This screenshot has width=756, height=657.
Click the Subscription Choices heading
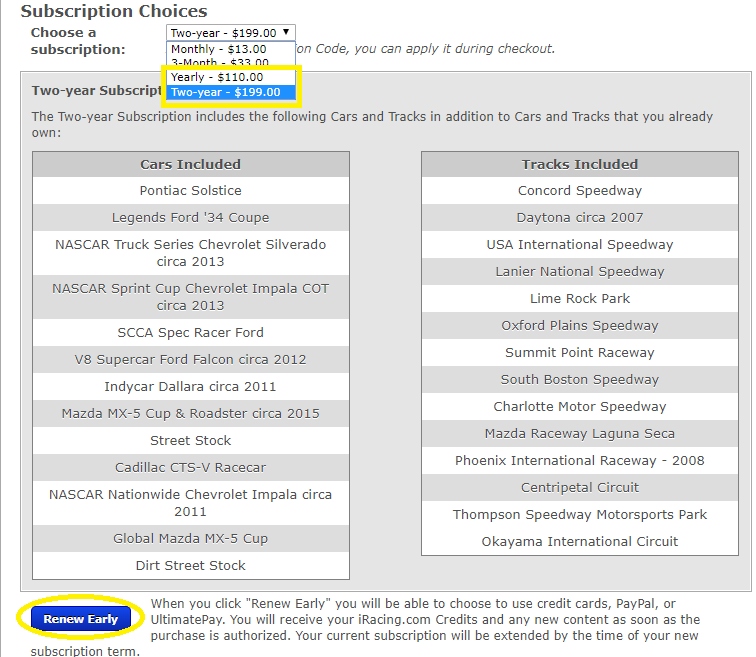click(114, 11)
